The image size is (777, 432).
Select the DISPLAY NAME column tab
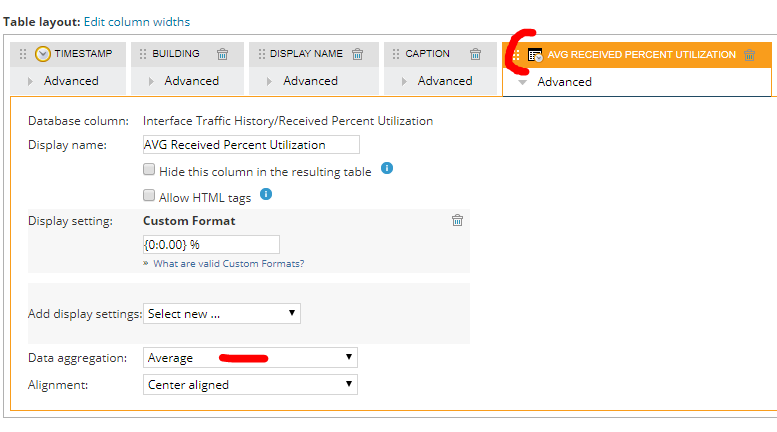tap(306, 54)
